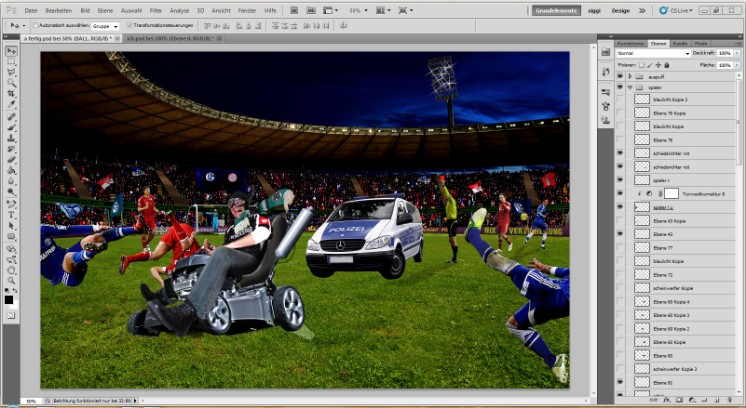
Task: Click the foreground color swatch
Action: (9, 299)
